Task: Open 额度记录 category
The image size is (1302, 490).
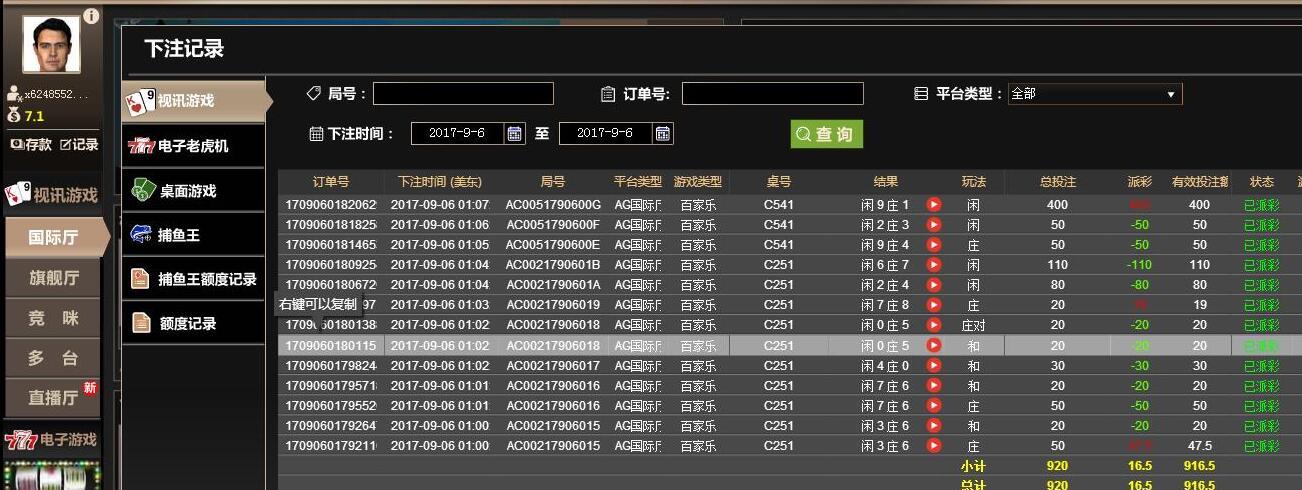Action: pos(194,323)
